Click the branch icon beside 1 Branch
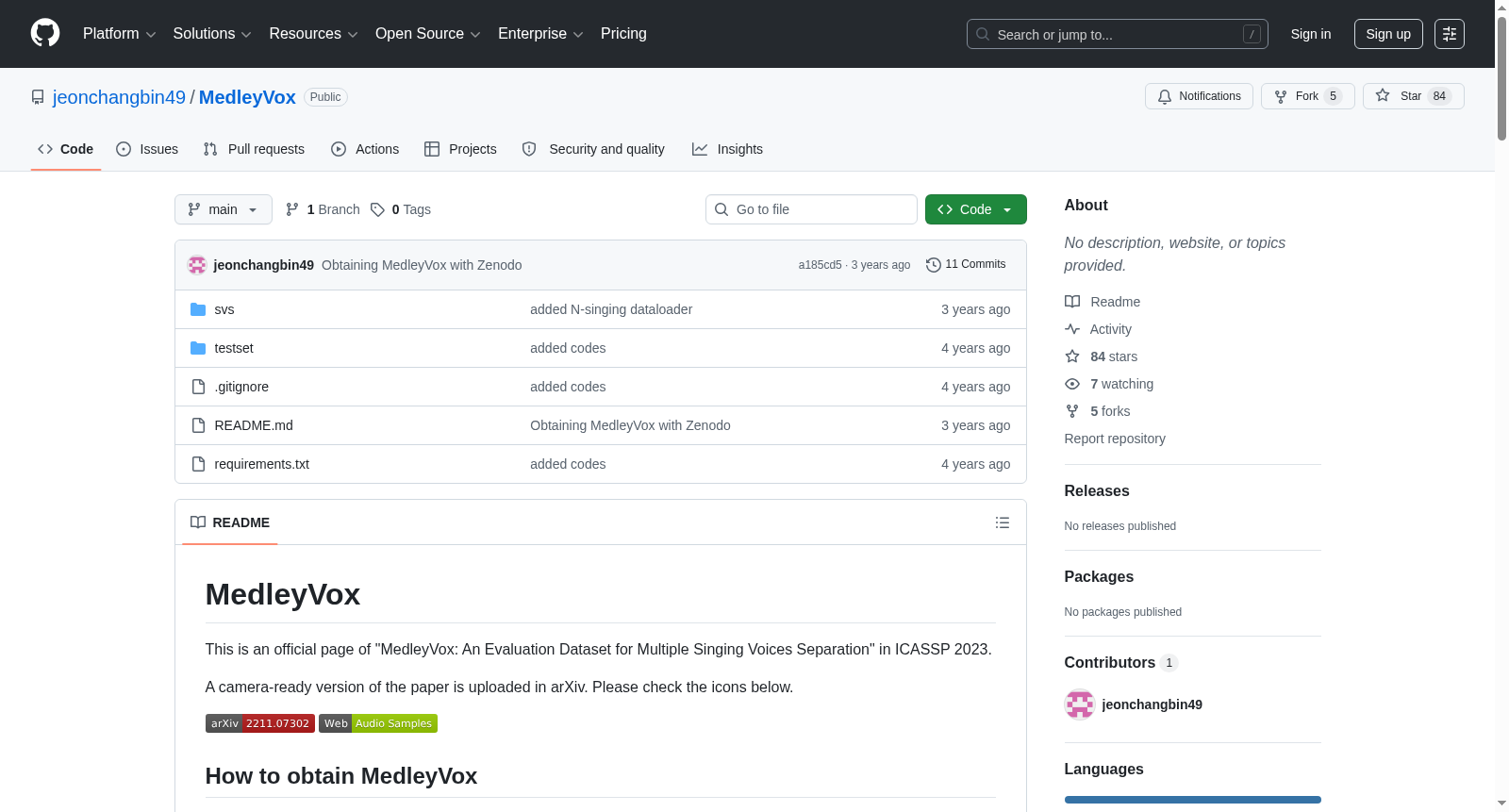Screen dimensions: 1509x812 [x=292, y=209]
